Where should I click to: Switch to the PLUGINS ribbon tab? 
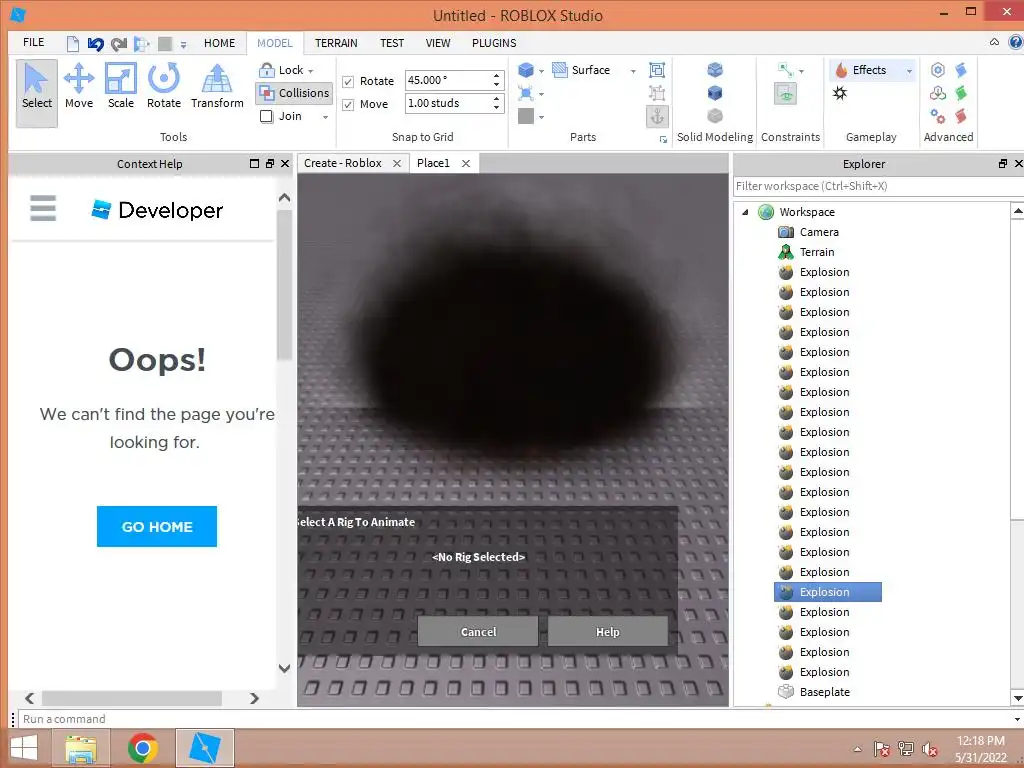pos(494,43)
